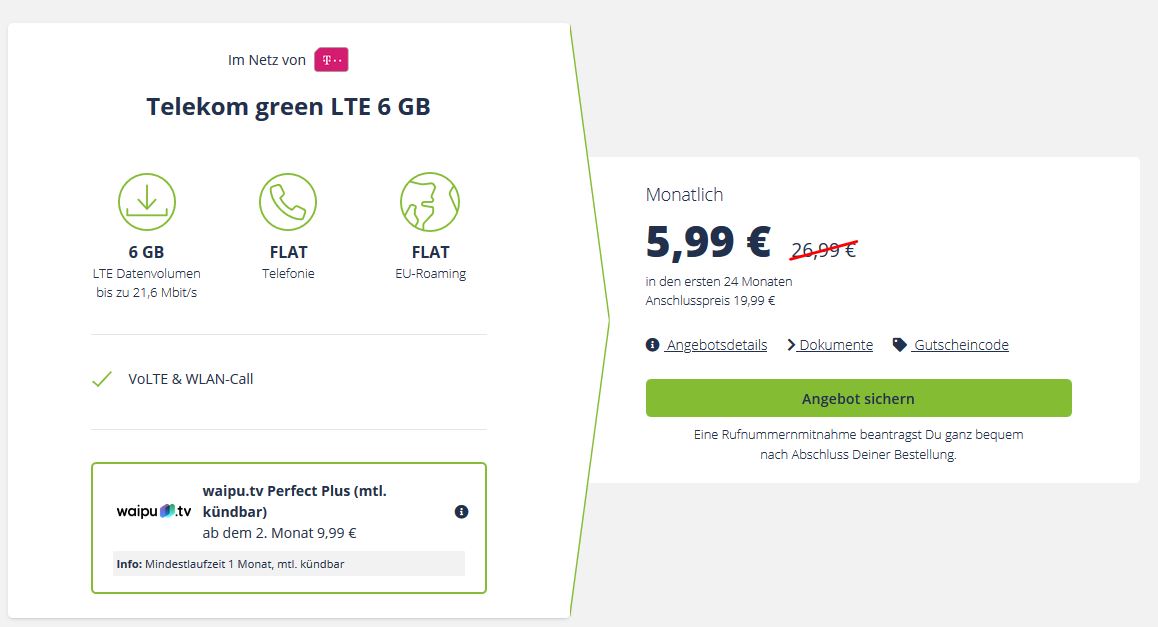Click the green checkmark beside VoLTE & WLAN-Call
Viewport: 1158px width, 627px height.
coord(102,379)
